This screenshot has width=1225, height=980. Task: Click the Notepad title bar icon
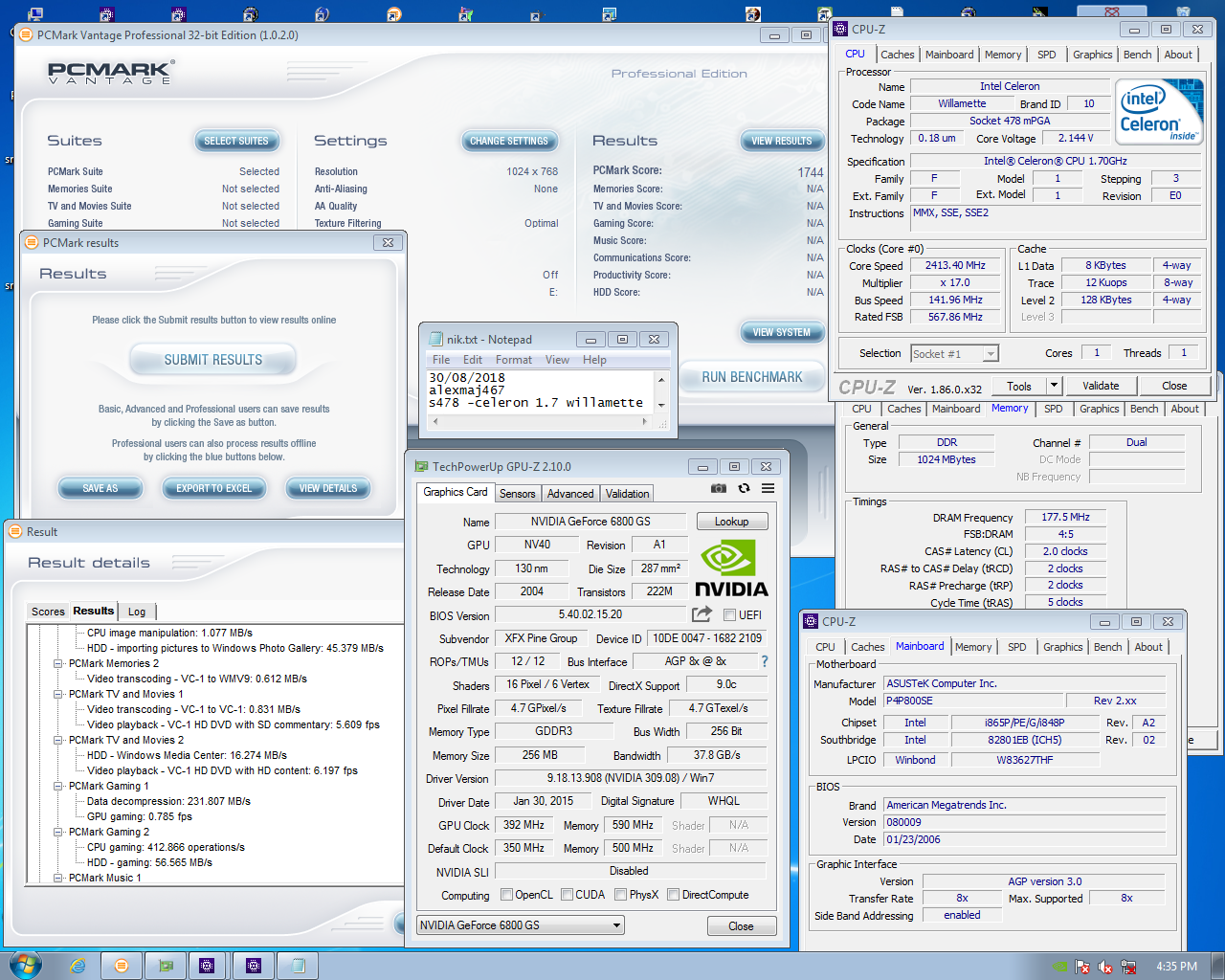[x=436, y=339]
